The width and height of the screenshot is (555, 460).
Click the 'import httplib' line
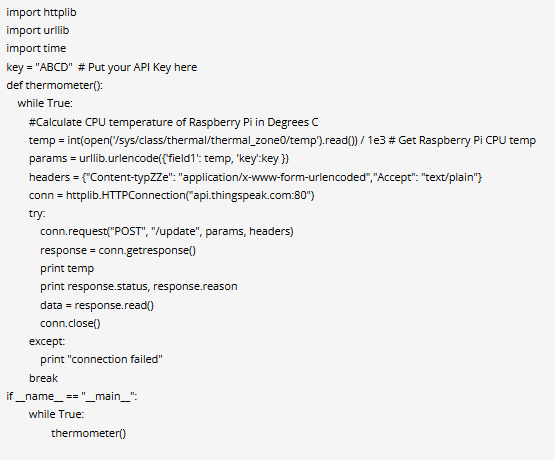pyautogui.click(x=41, y=12)
